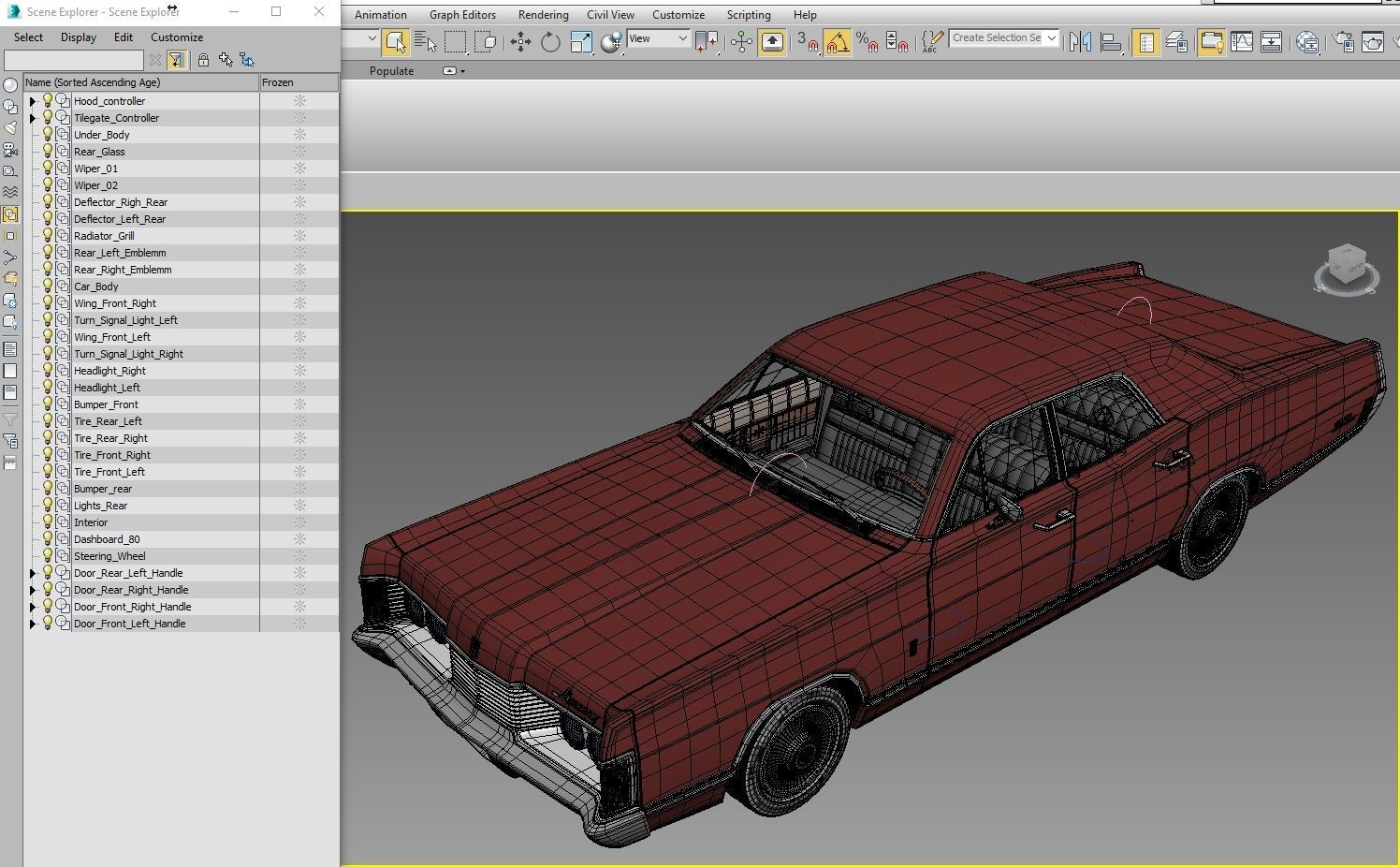Click the lock icon in Scene Explorer
Viewport: 1400px width, 867px height.
(203, 60)
